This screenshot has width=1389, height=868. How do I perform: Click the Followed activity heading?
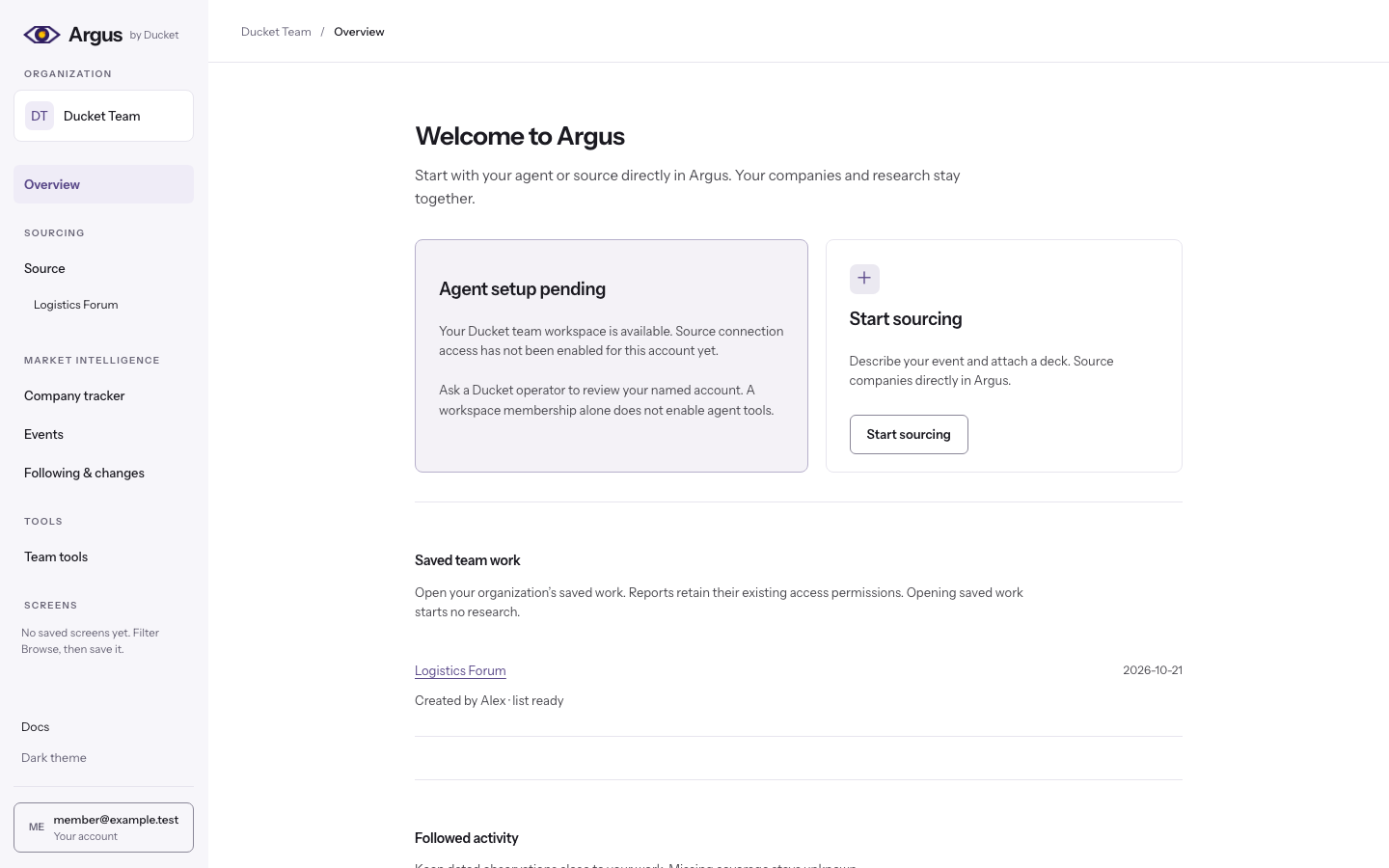pyautogui.click(x=466, y=838)
